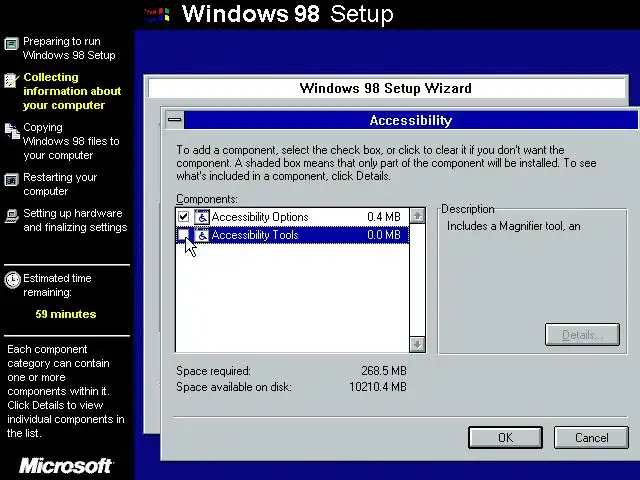This screenshot has height=480, width=640.
Task: Click the Copying Windows 98 files icon
Action: (12, 131)
